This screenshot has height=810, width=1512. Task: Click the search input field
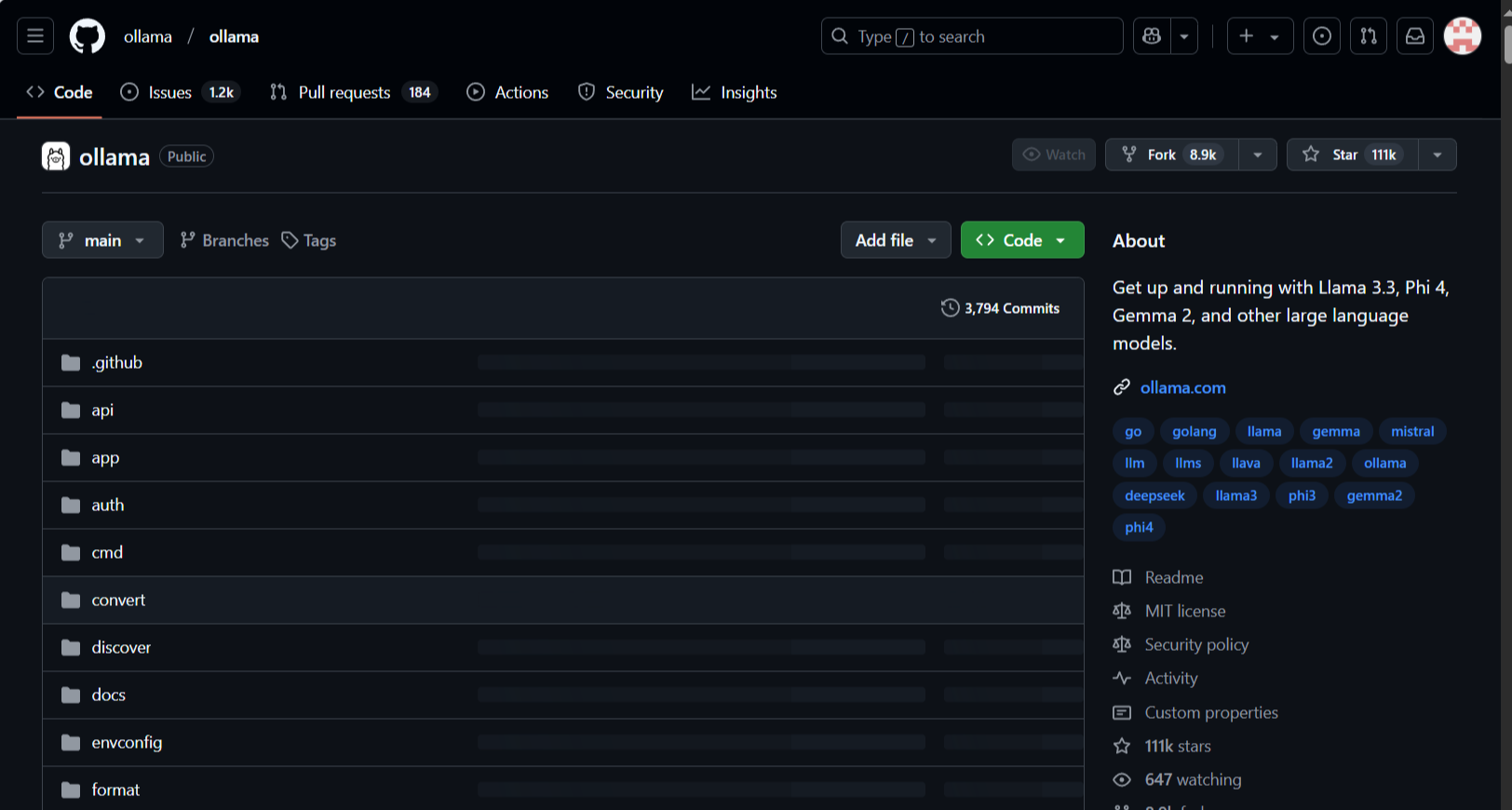972,36
